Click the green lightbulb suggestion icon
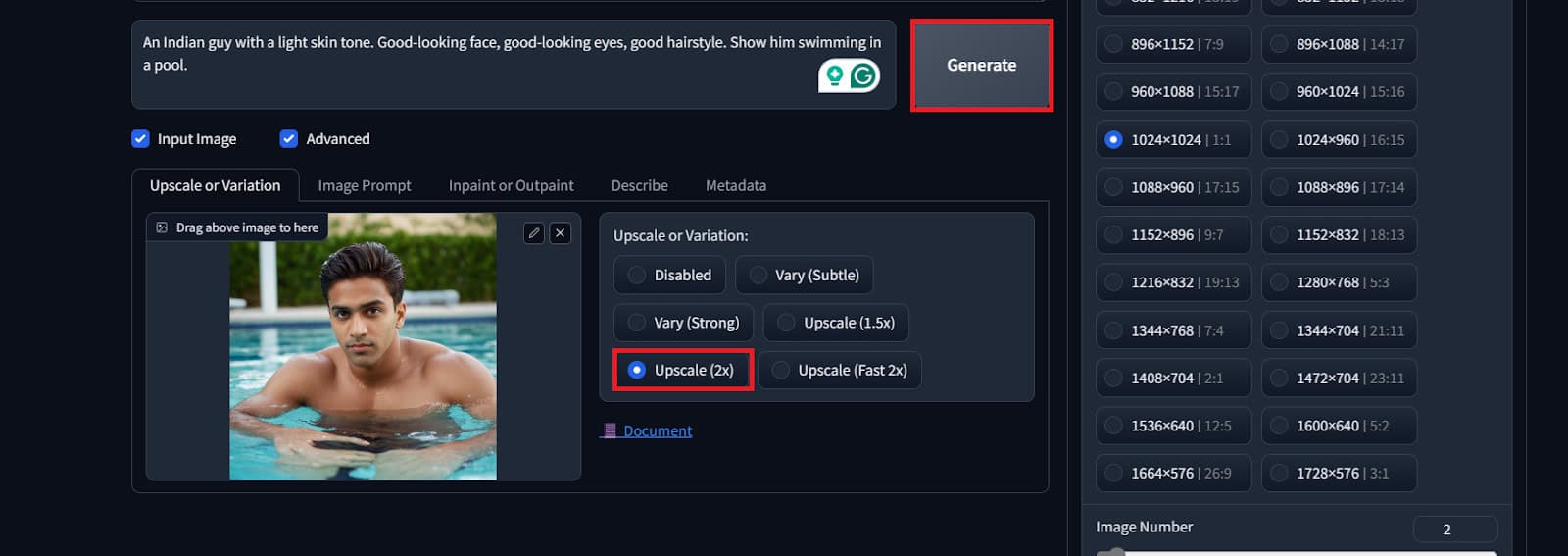The height and width of the screenshot is (556, 1568). (834, 76)
